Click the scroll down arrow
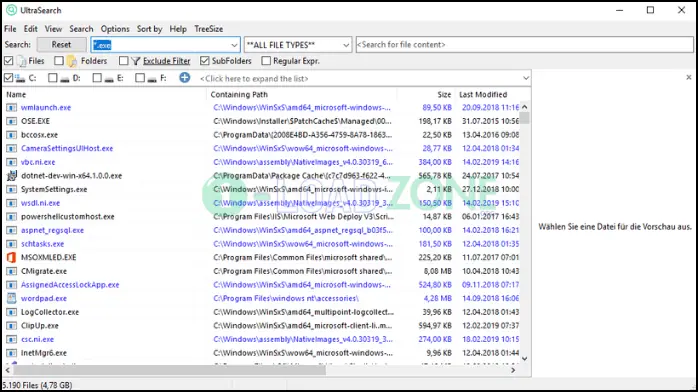This screenshot has width=698, height=392. [x=525, y=359]
